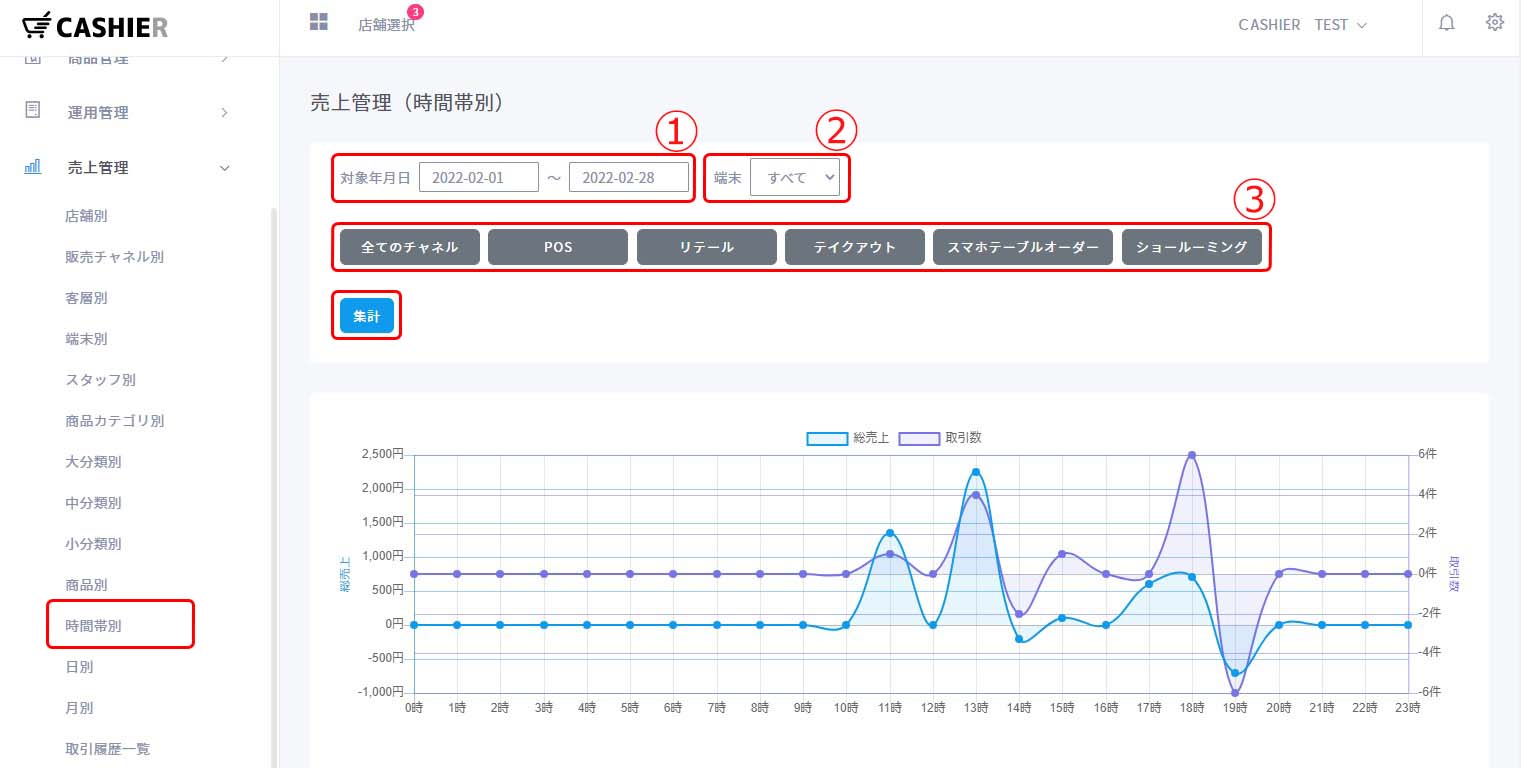1521x768 pixels.
Task: Click the 取引数 low point at 19時
Action: (x=1235, y=692)
